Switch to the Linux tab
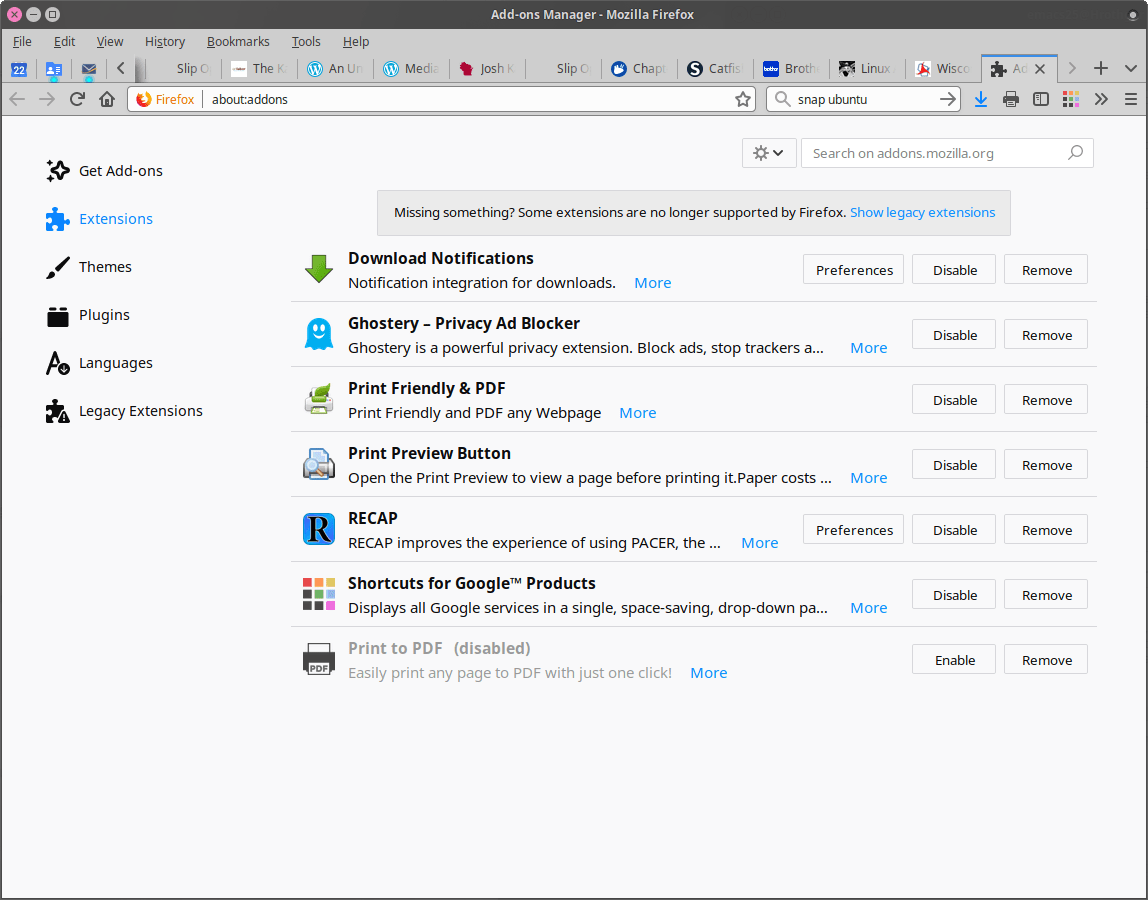This screenshot has width=1148, height=900. tap(867, 69)
